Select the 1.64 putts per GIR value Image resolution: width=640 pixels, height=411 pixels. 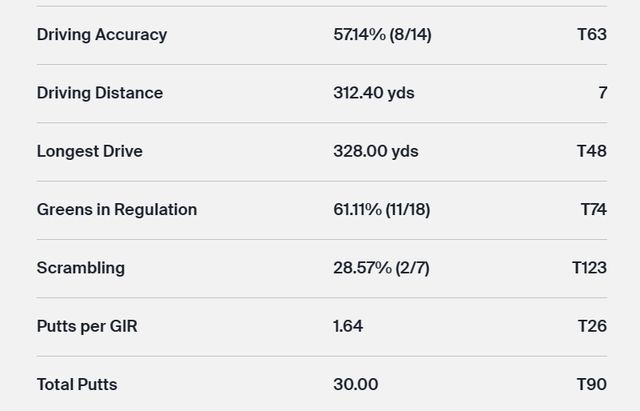[348, 326]
